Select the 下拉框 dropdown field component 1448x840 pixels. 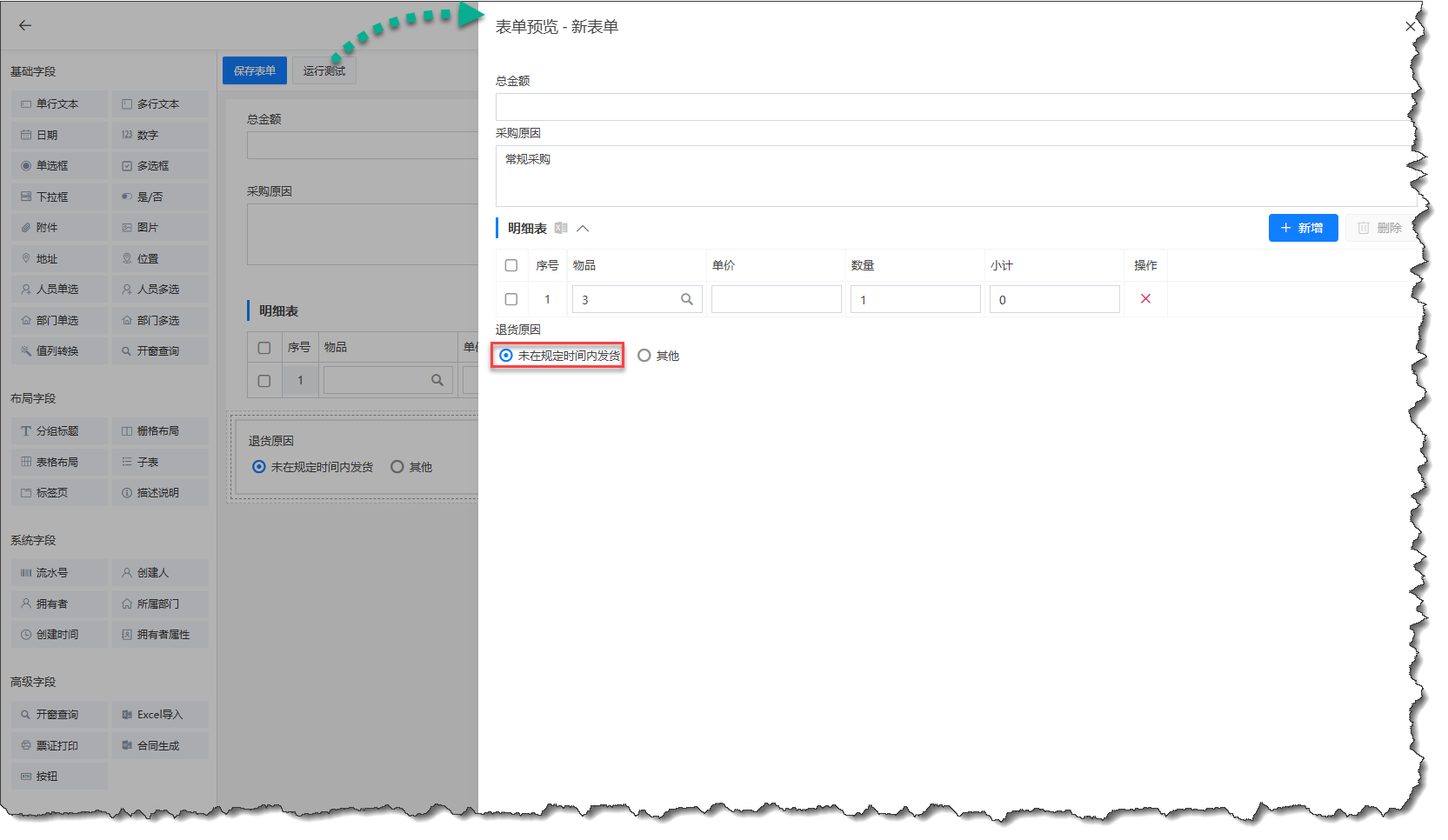click(x=59, y=197)
